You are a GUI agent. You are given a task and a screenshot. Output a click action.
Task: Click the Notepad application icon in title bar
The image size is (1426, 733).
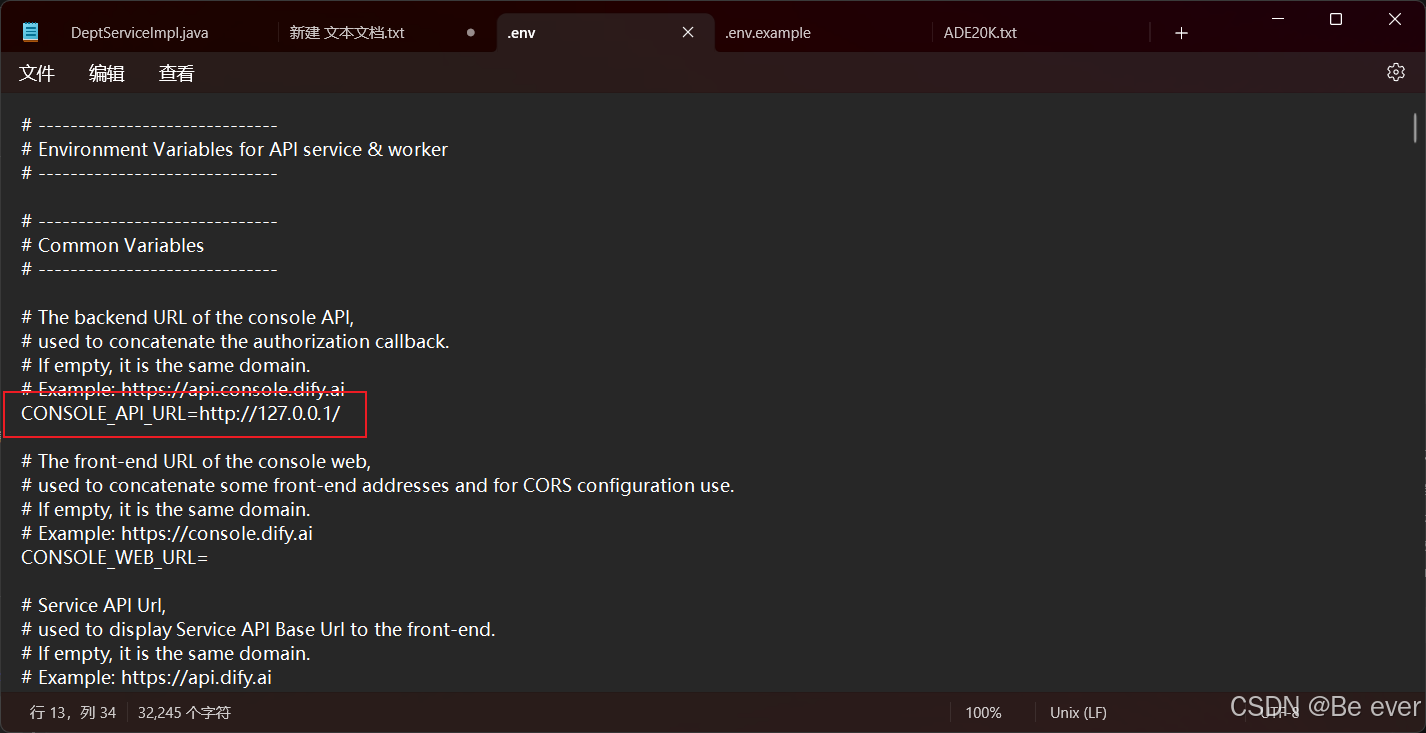(30, 31)
